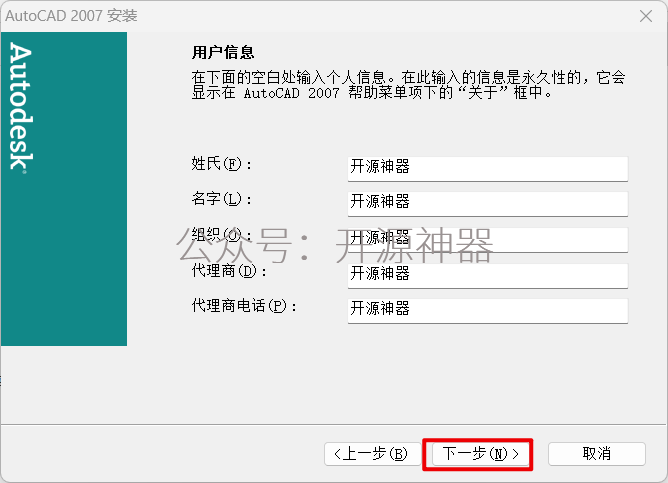This screenshot has height=483, width=668.
Task: Cancel installation with 取消 button
Action: pyautogui.click(x=596, y=454)
